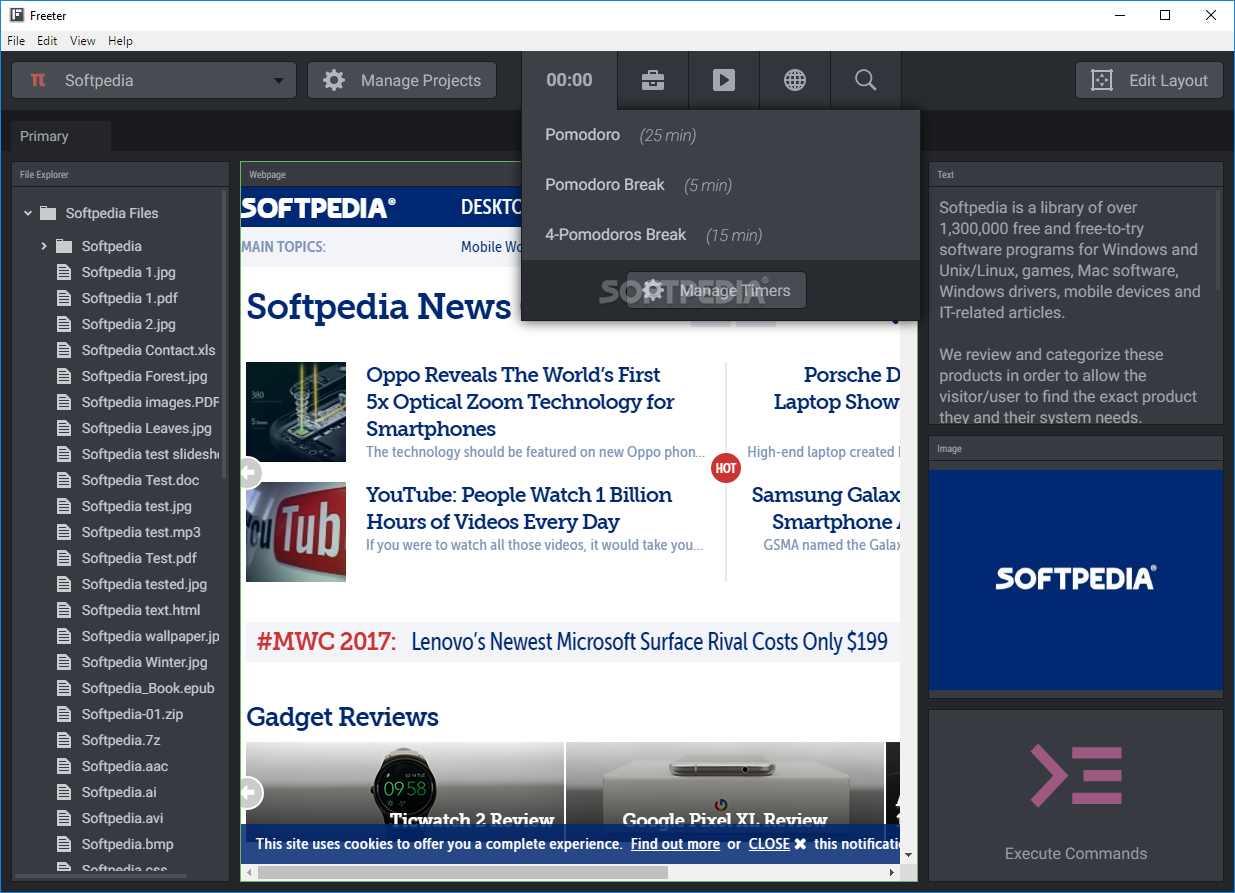
Task: Click the Manage Projects button
Action: [402, 81]
